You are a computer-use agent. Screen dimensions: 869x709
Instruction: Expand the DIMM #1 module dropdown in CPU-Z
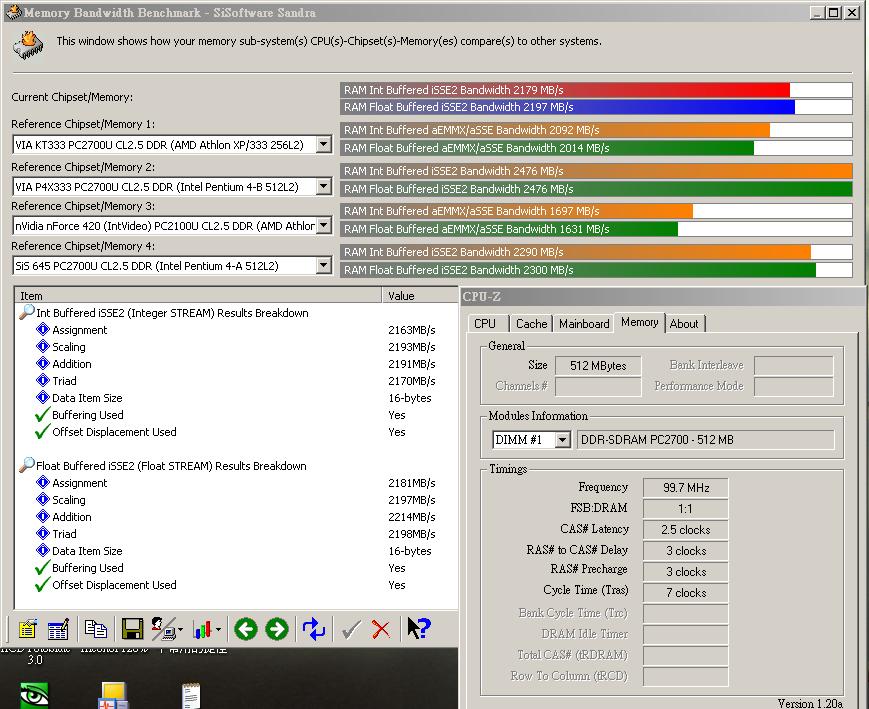pos(562,440)
